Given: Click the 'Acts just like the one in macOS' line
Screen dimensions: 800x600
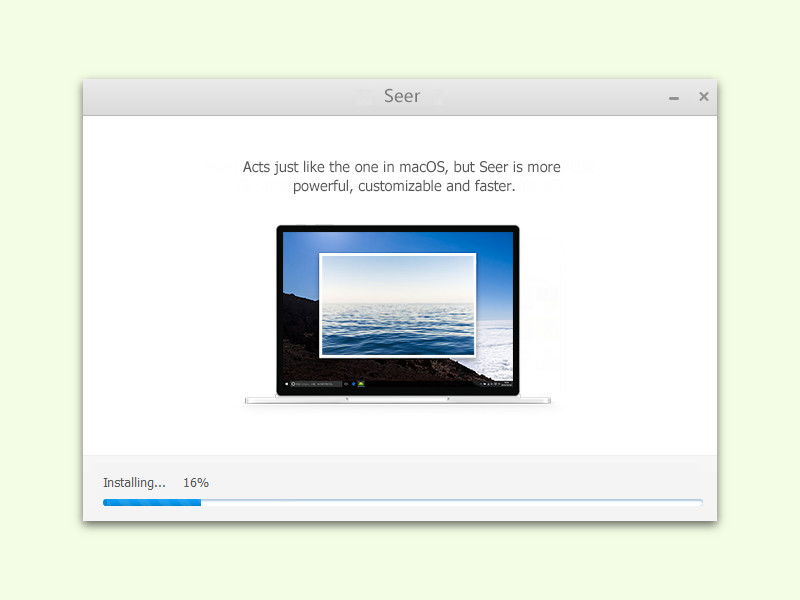Looking at the screenshot, I should click(402, 167).
